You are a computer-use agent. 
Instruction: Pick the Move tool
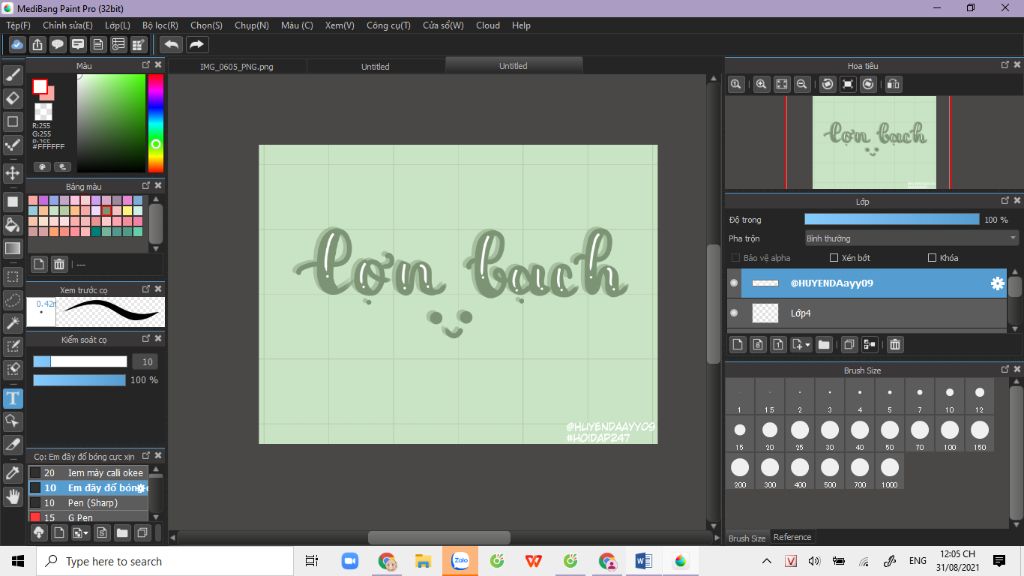pos(12,173)
